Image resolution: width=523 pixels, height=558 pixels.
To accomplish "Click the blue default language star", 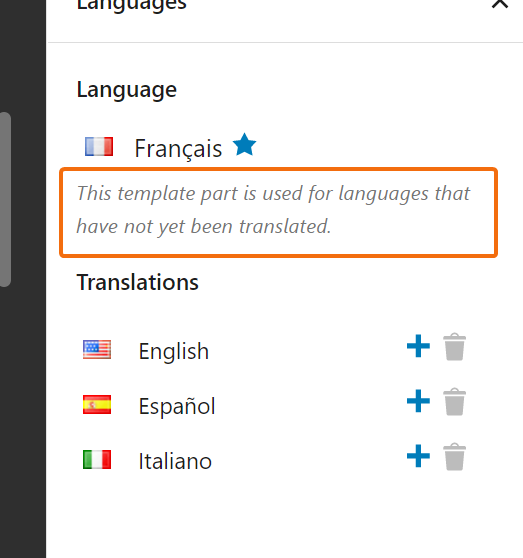I will [x=244, y=144].
